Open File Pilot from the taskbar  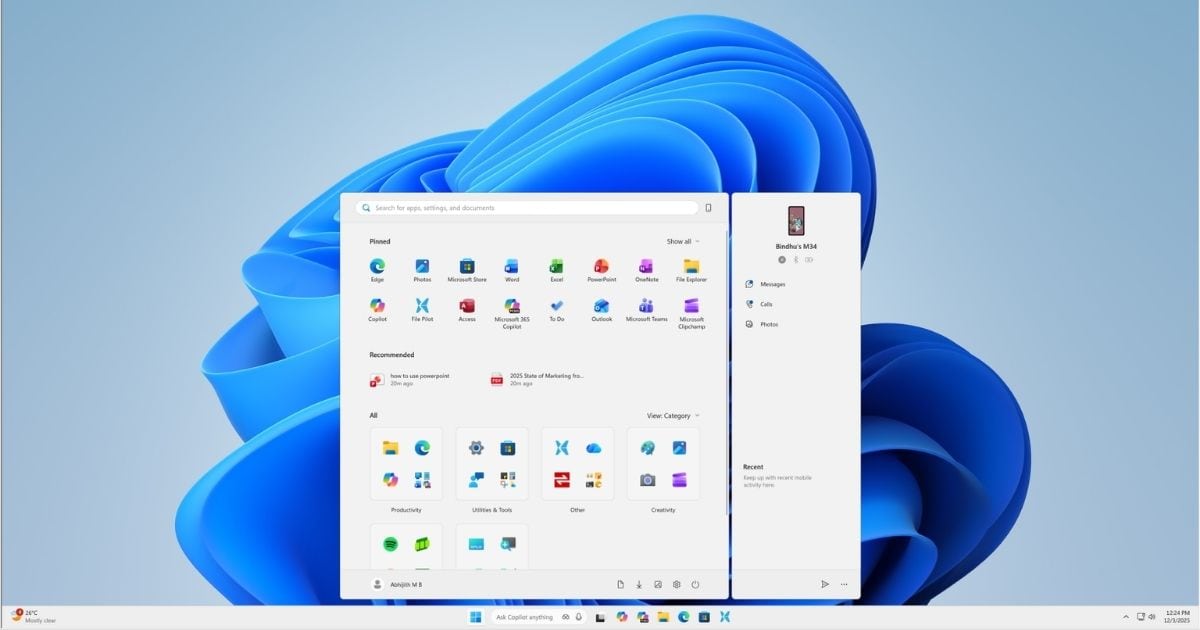(724, 617)
